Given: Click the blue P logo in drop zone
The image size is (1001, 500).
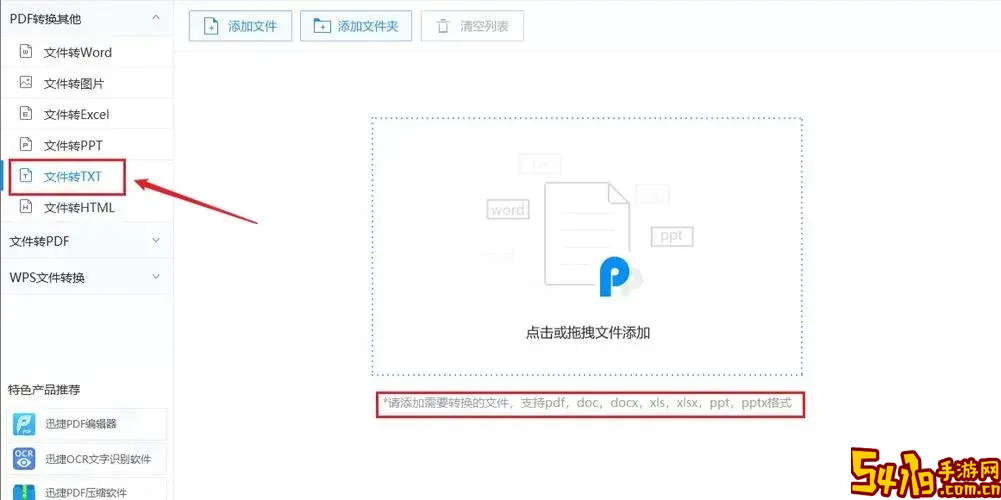Looking at the screenshot, I should coord(614,277).
